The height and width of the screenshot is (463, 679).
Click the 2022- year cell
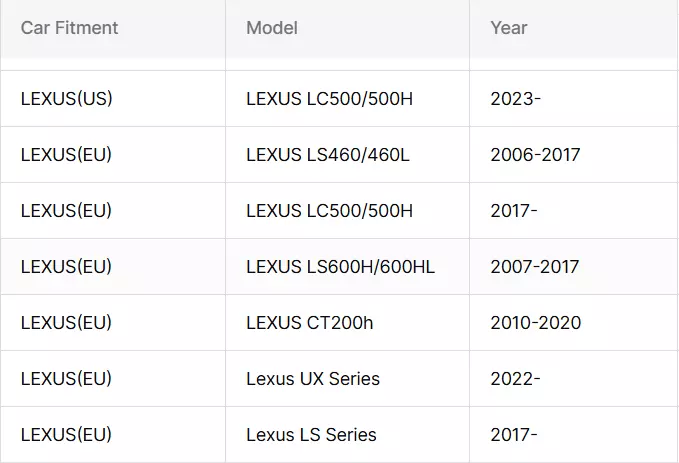pyautogui.click(x=515, y=379)
